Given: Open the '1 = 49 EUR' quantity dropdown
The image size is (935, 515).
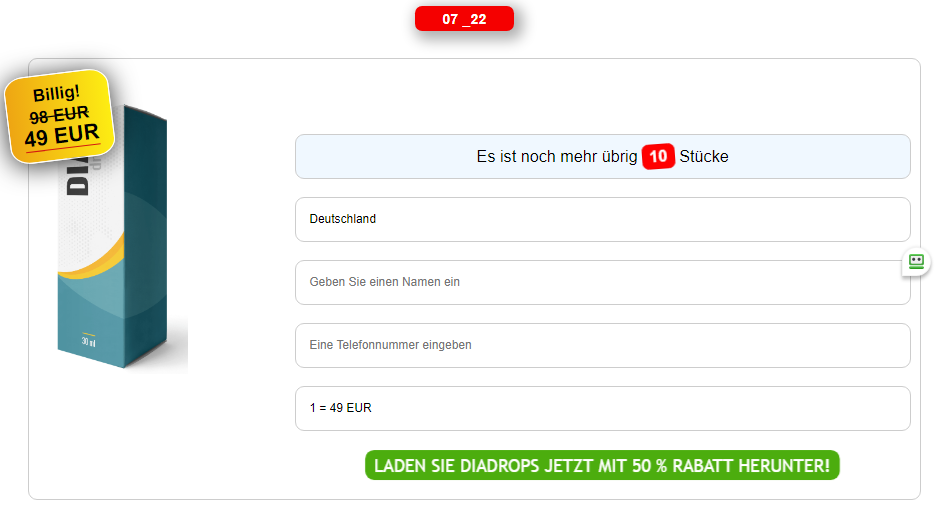Looking at the screenshot, I should click(x=602, y=408).
